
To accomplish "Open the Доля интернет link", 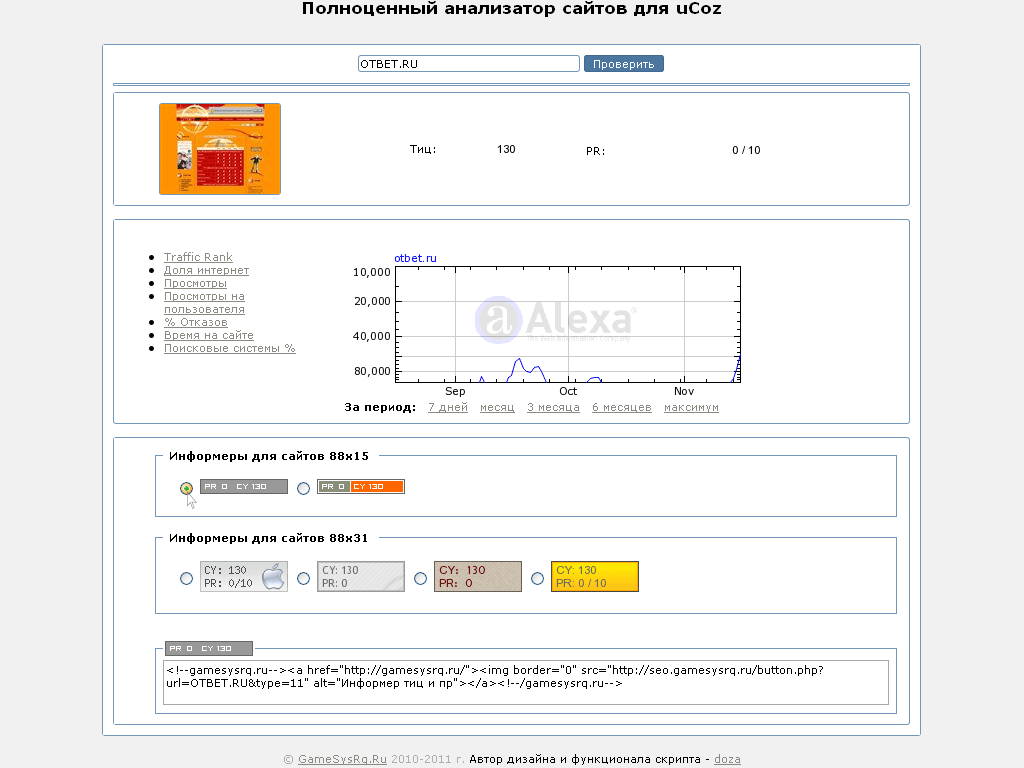I will tap(206, 270).
